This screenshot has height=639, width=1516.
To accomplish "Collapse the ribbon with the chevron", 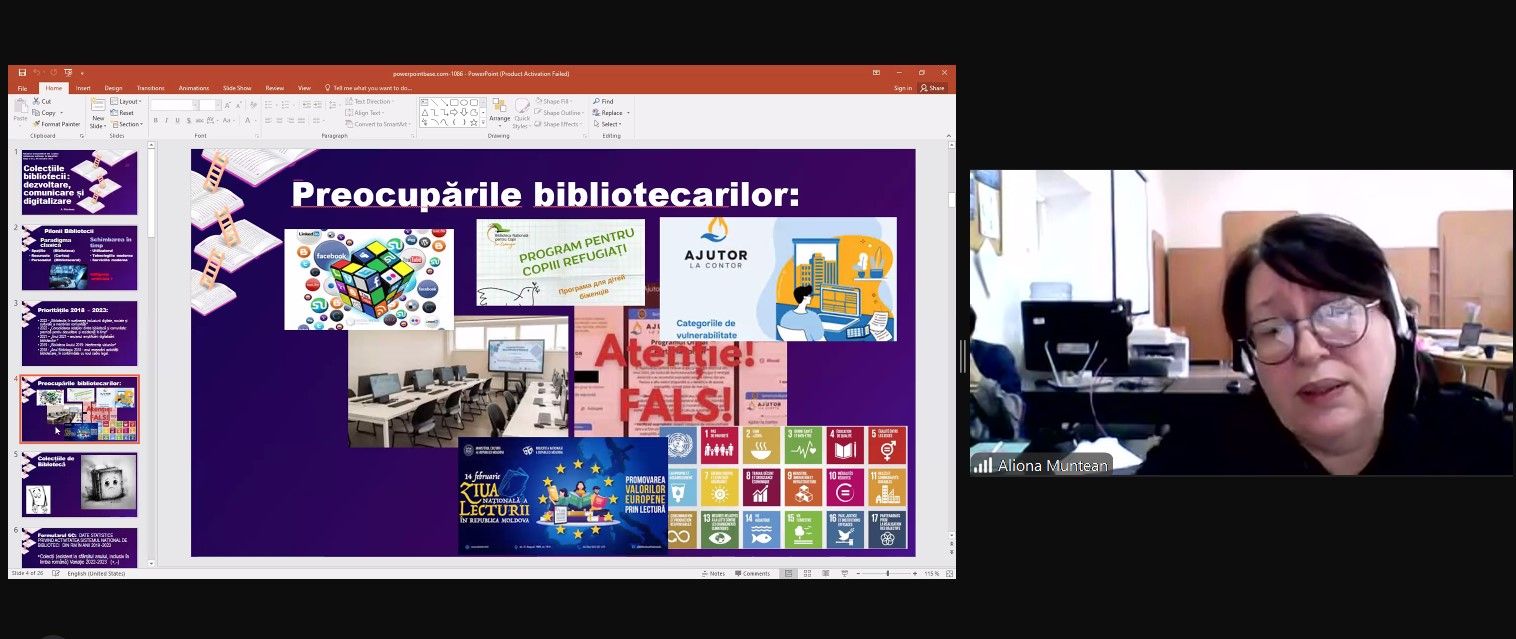I will point(947,136).
